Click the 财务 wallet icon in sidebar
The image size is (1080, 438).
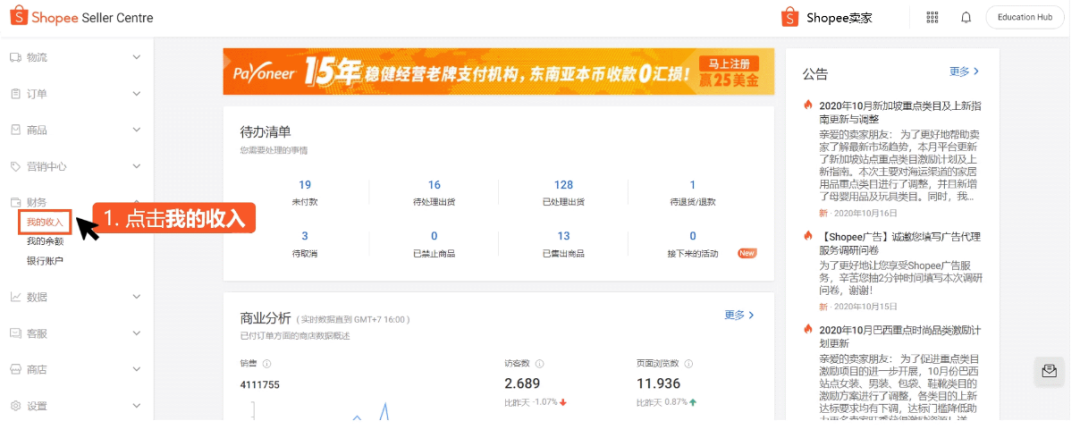(15, 202)
